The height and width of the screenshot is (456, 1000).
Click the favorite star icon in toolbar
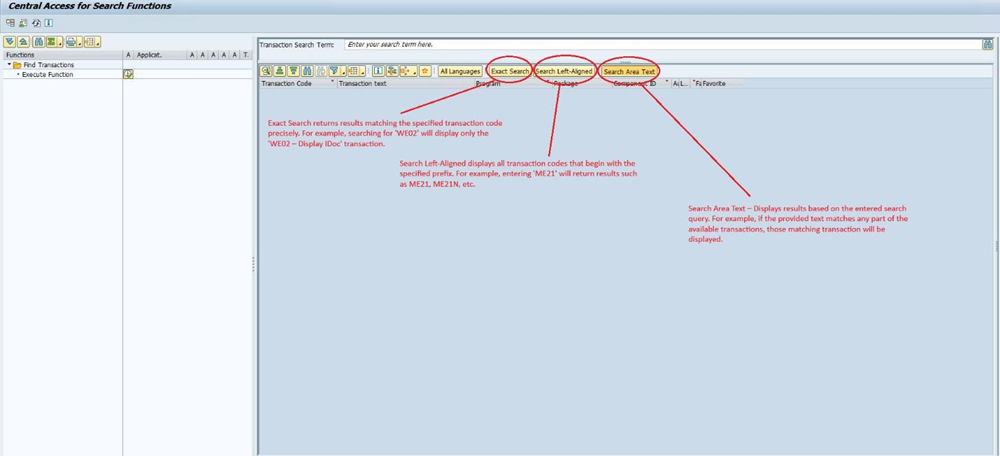[426, 71]
